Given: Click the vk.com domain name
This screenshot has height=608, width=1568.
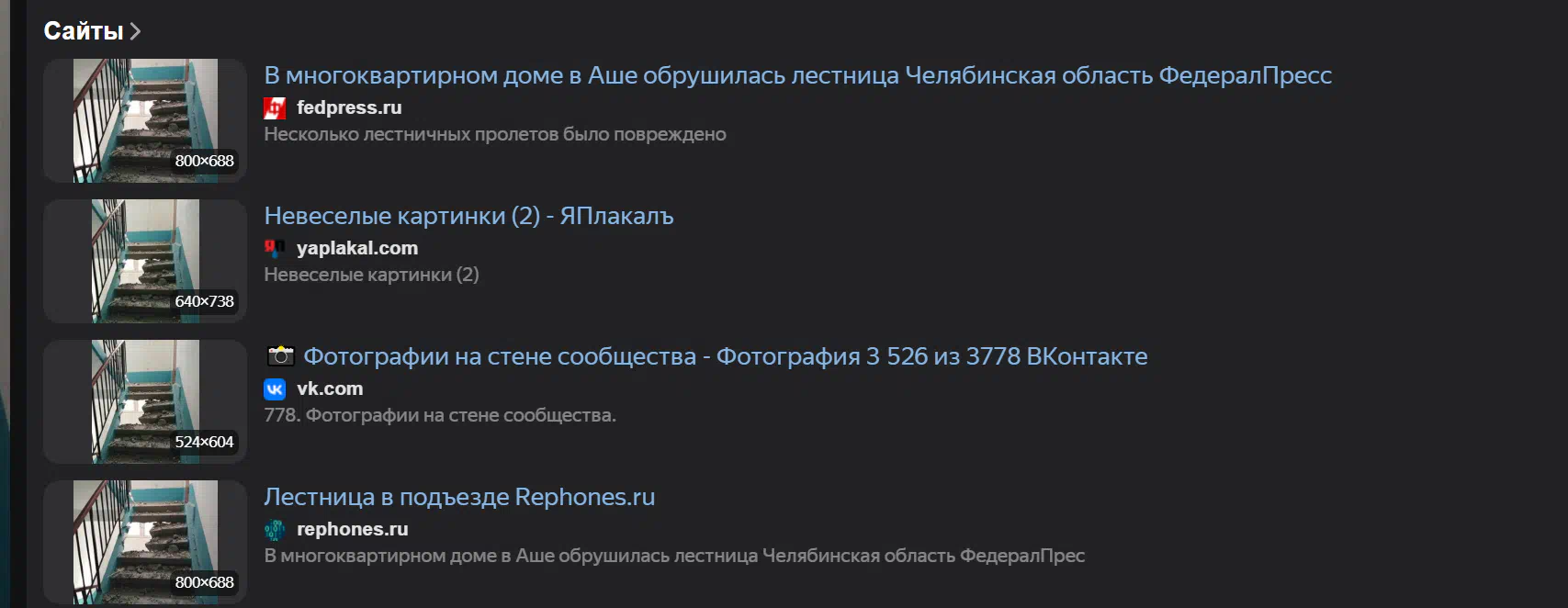Looking at the screenshot, I should click(330, 388).
